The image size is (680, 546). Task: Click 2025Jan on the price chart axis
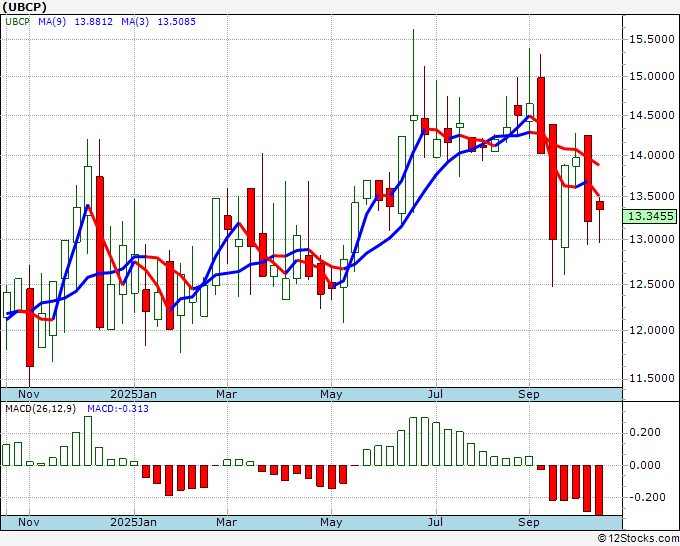pyautogui.click(x=134, y=394)
